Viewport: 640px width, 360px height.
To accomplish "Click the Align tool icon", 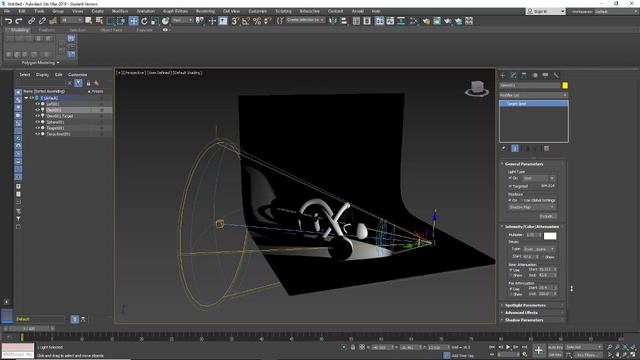I will 344,21.
